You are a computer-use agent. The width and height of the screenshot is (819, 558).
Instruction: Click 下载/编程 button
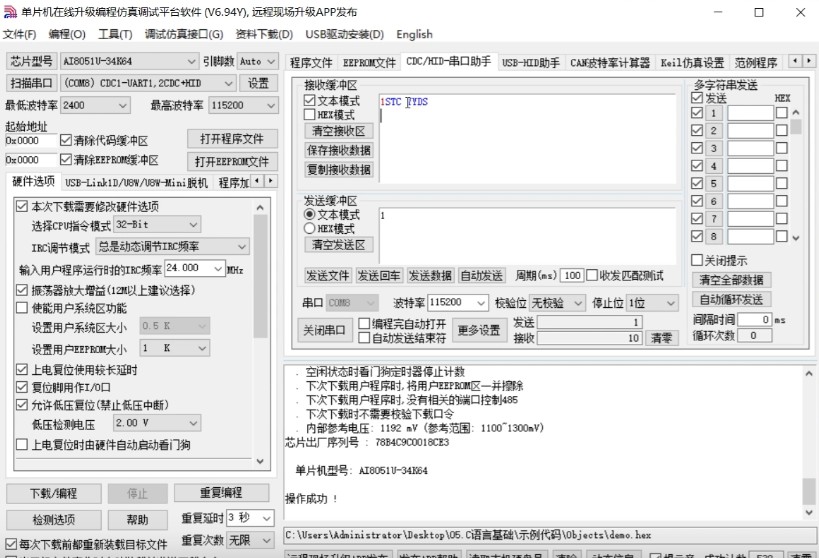[54, 493]
